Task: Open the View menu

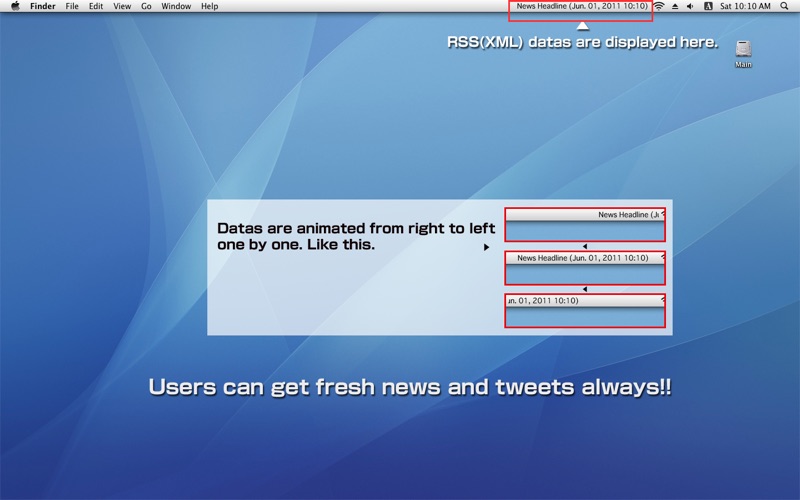Action: pyautogui.click(x=122, y=6)
